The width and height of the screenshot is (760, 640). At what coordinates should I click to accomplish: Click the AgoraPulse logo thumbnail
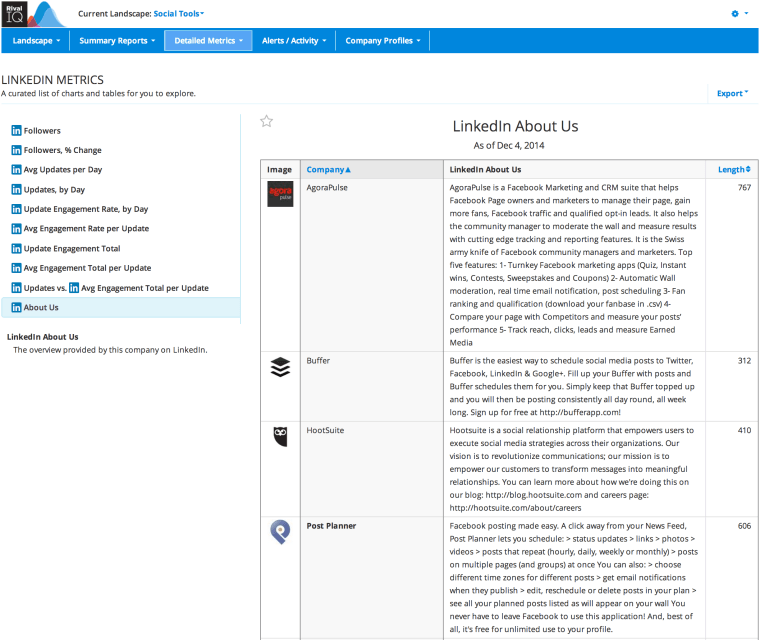point(280,194)
